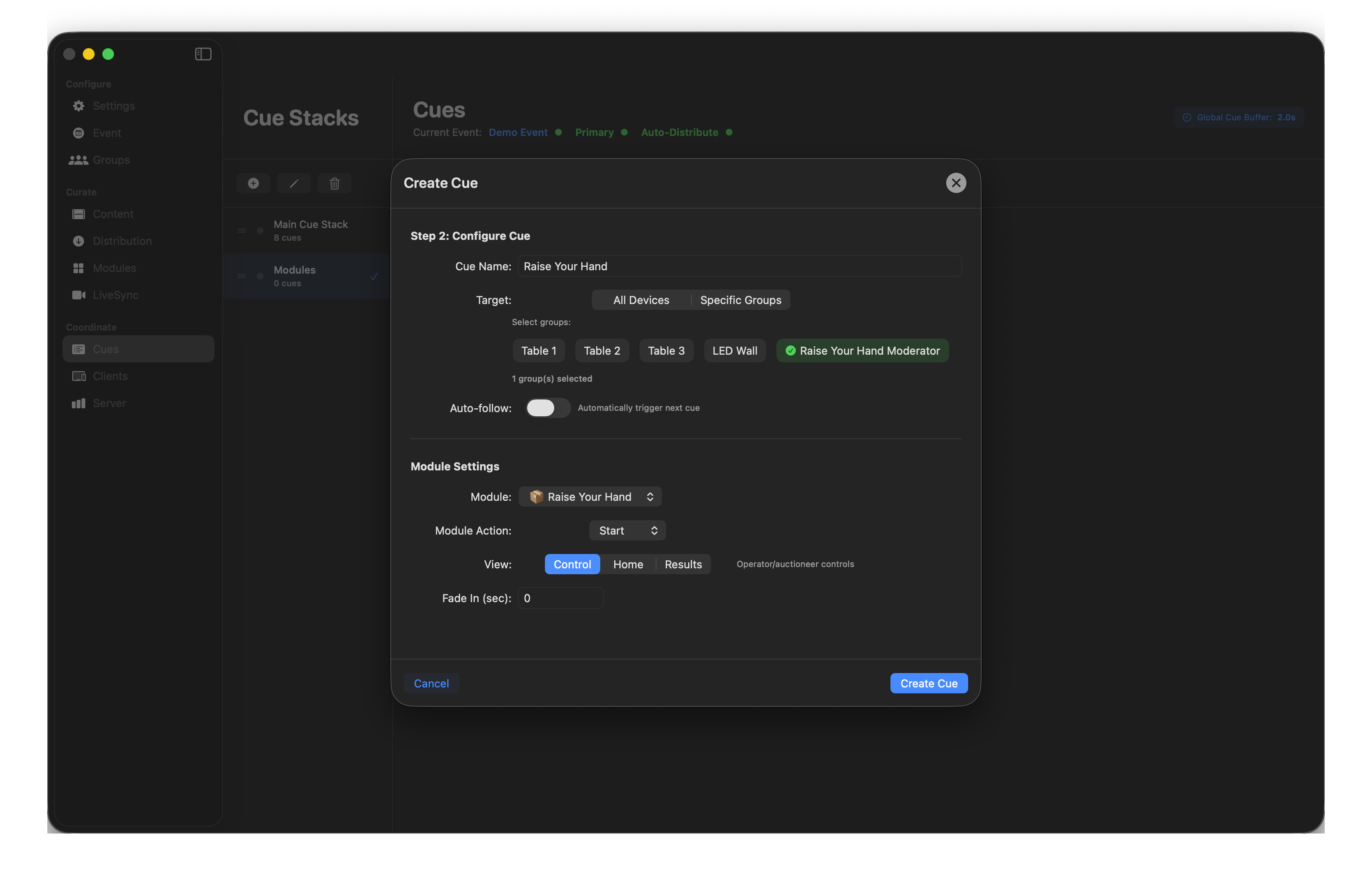Screen dimensions: 1372x896
Task: Click 'Automatically trigger next cue' text
Action: click(638, 408)
